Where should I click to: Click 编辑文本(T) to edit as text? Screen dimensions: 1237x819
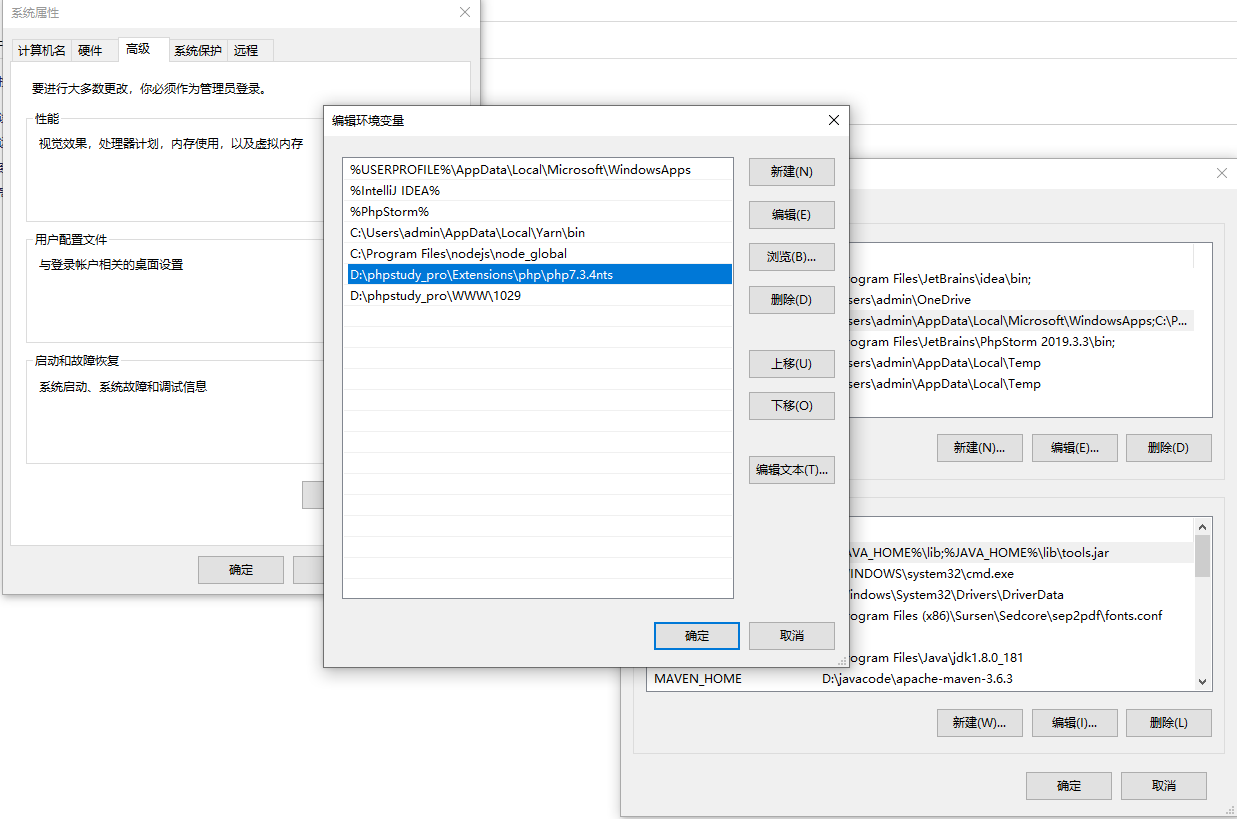[791, 469]
